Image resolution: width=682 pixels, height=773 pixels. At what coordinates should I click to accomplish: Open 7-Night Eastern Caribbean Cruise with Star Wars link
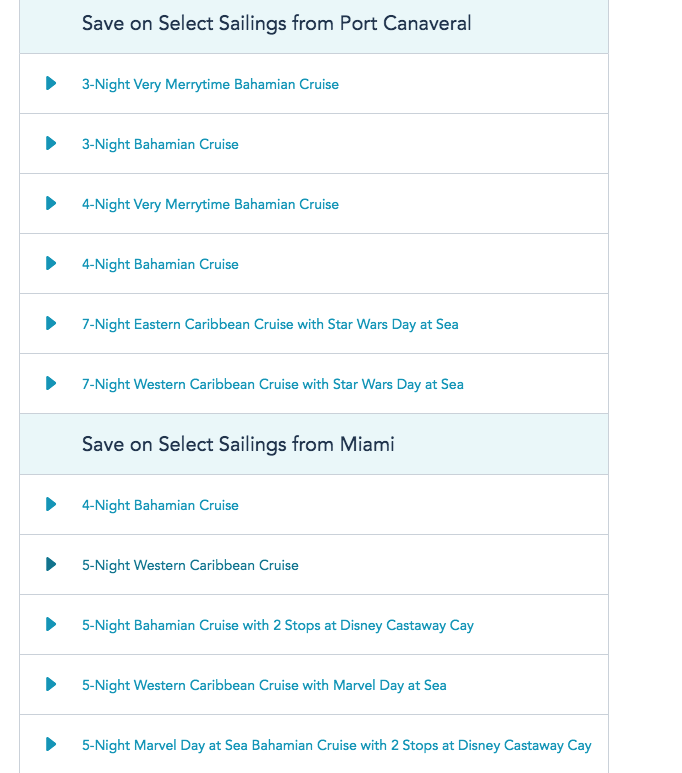pyautogui.click(x=270, y=324)
